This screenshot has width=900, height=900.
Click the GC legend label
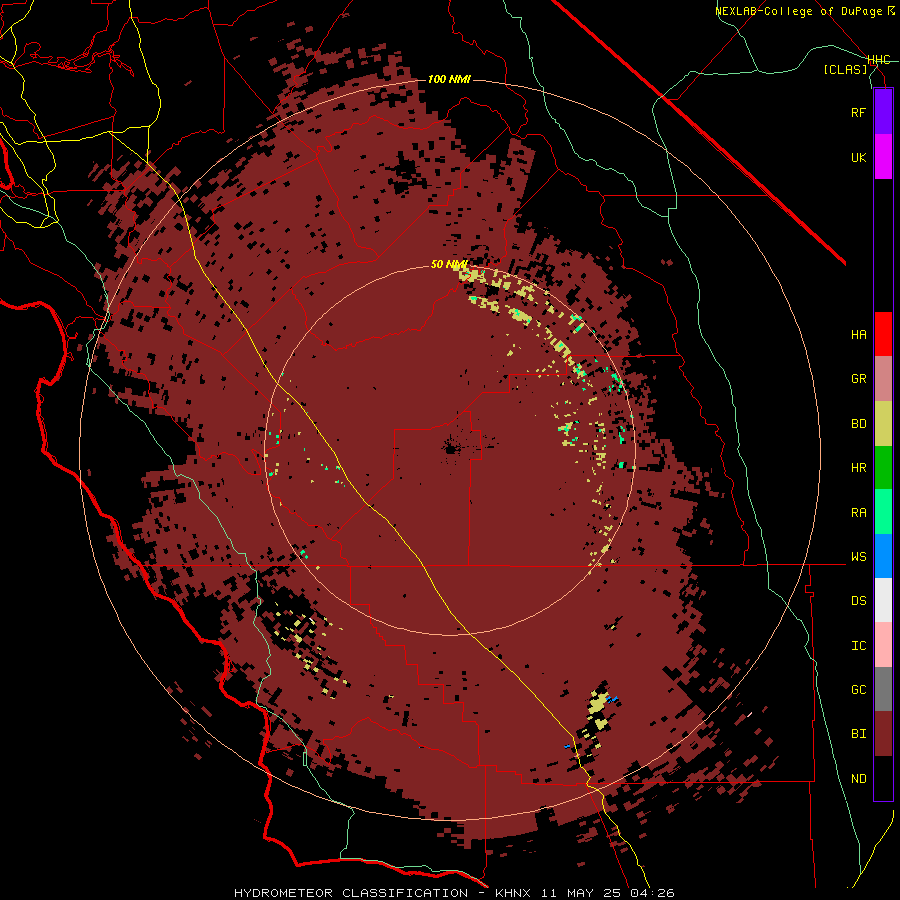coord(858,690)
